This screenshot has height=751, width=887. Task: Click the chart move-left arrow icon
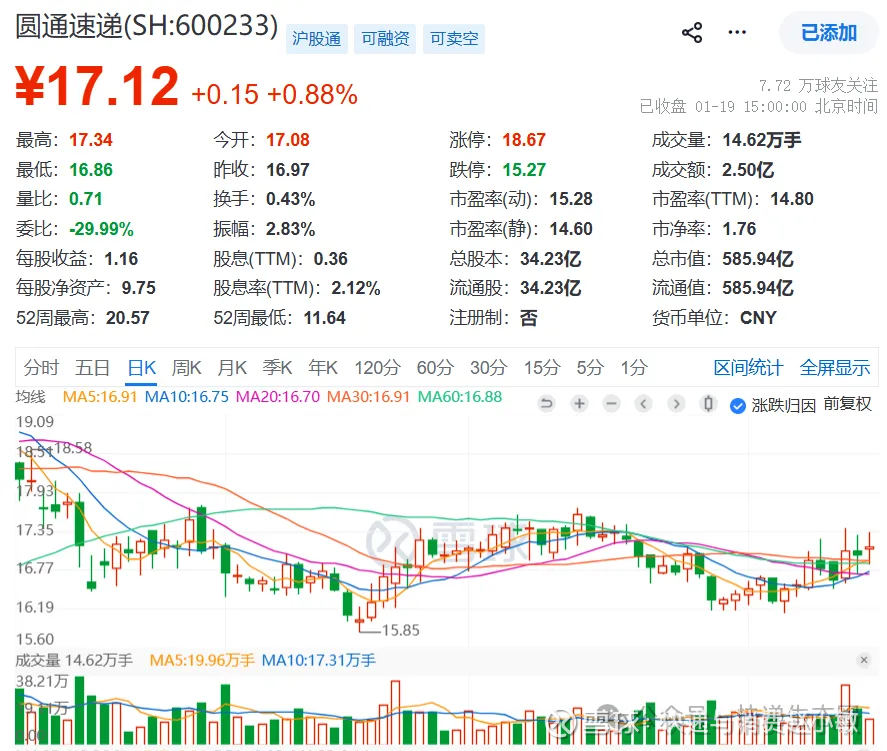point(643,404)
